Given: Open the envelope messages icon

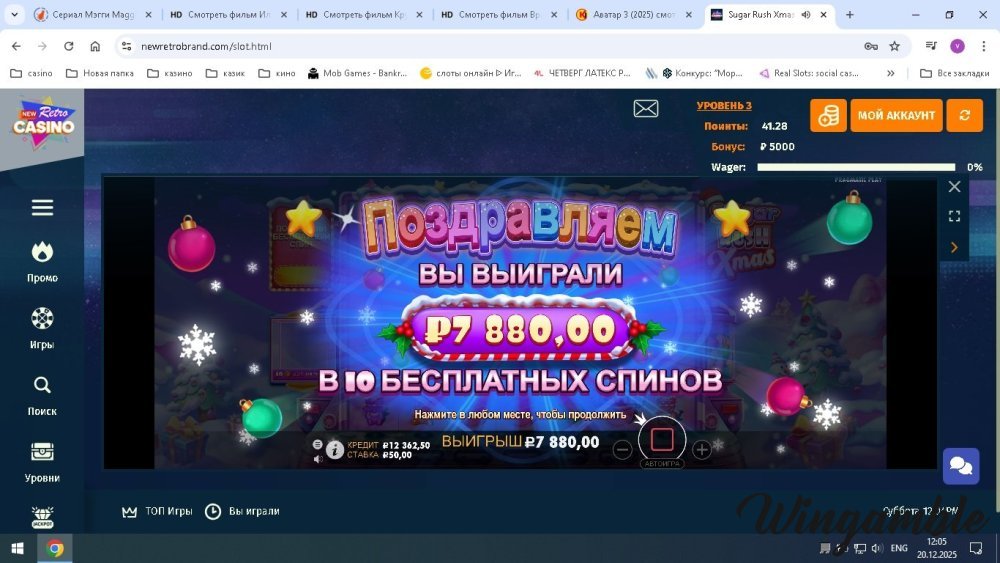Looking at the screenshot, I should click(x=645, y=108).
